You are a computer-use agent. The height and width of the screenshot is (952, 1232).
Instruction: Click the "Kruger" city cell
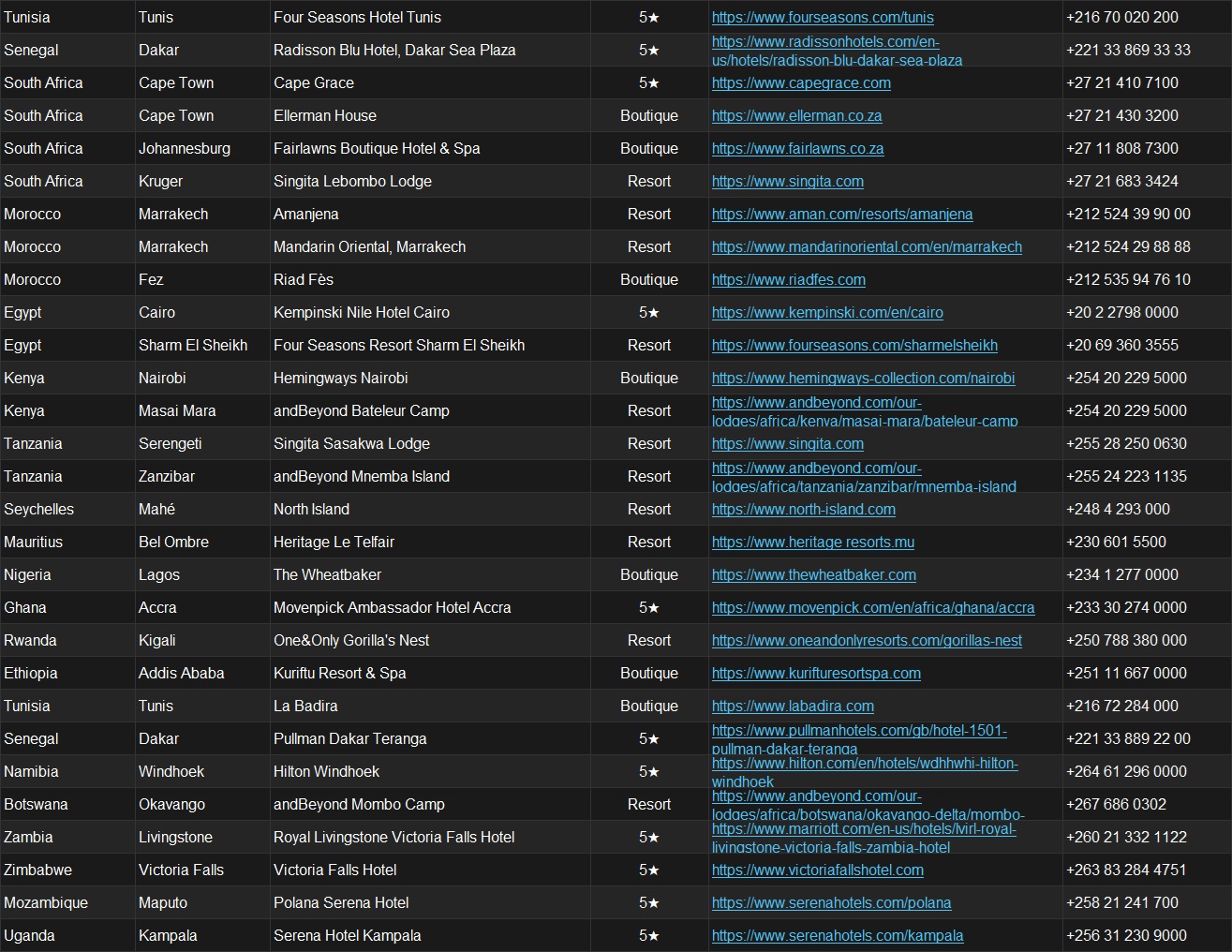pyautogui.click(x=202, y=181)
